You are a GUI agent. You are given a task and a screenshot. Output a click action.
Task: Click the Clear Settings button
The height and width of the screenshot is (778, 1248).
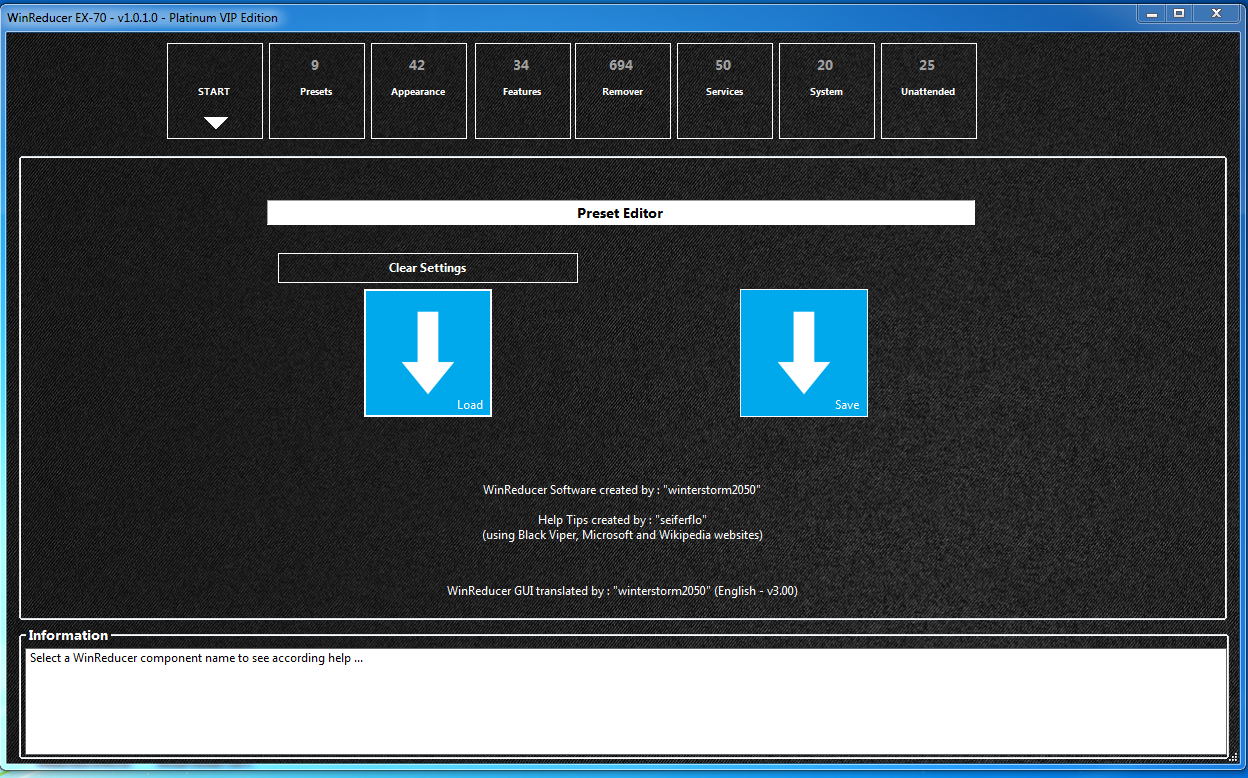(427, 268)
